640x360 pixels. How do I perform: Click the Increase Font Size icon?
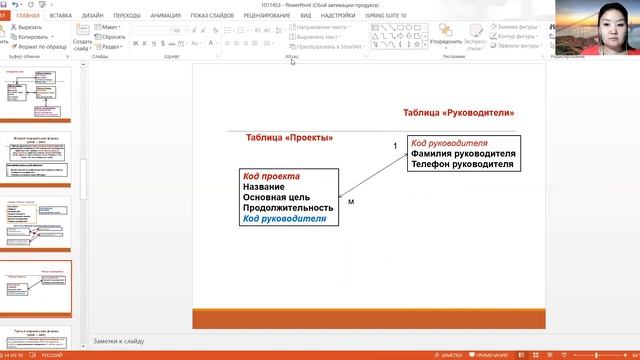[194, 30]
